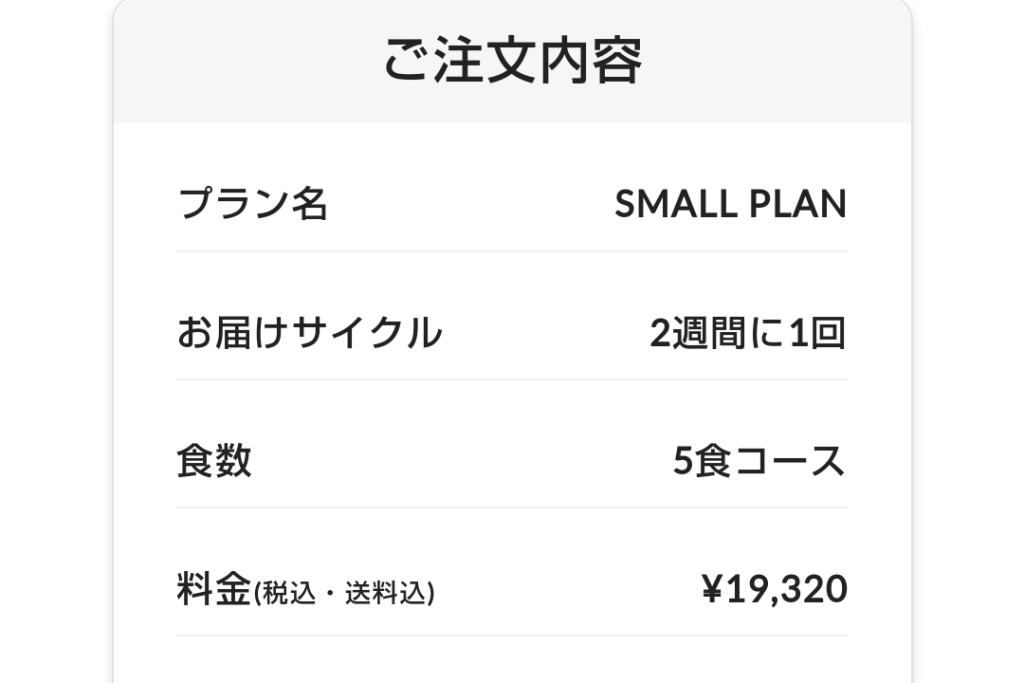Screen dimensions: 1024x683
Task: Click the ¥19,320 price amount
Action: 773,590
